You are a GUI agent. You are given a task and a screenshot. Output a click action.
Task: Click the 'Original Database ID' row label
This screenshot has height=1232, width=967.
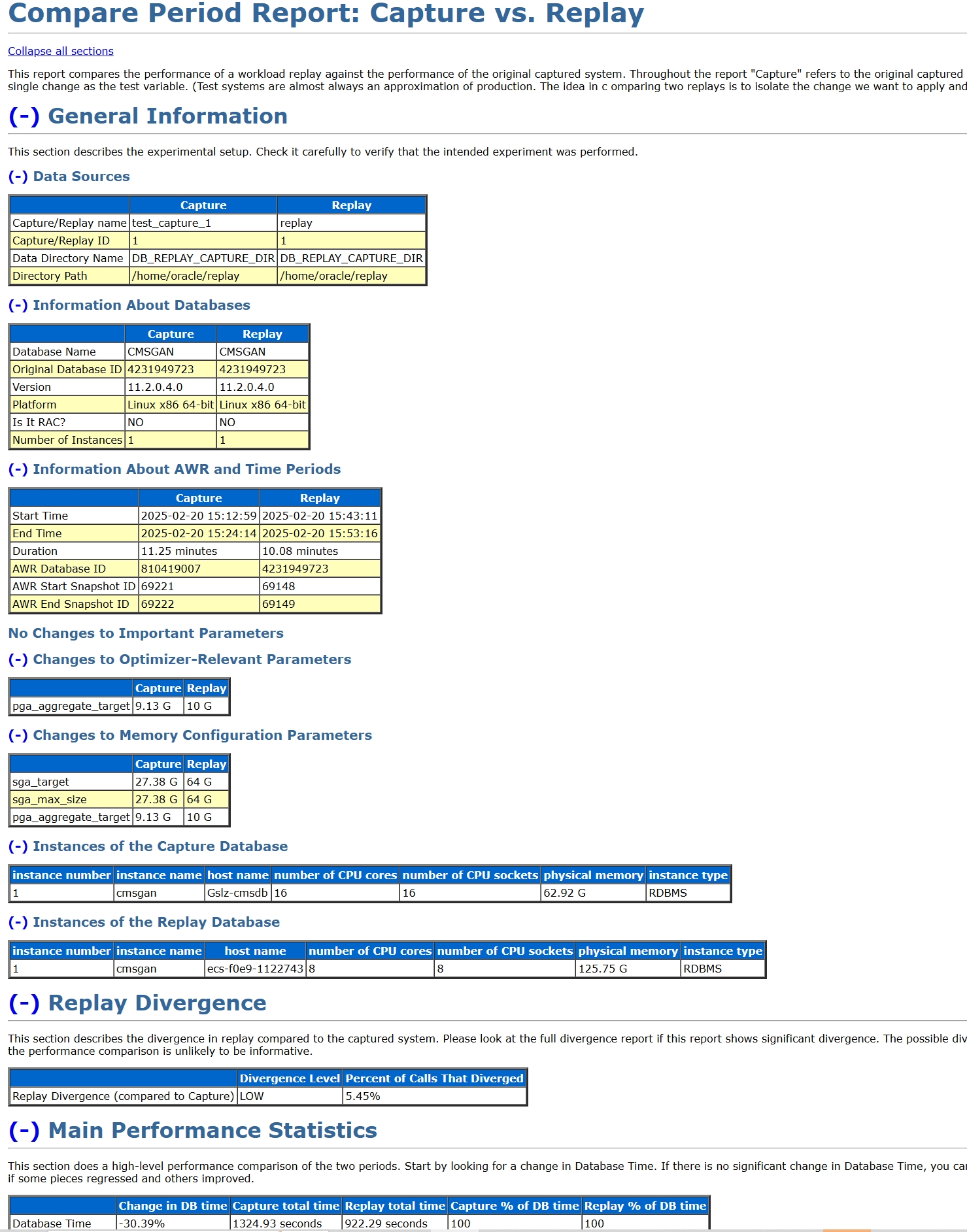tap(67, 369)
